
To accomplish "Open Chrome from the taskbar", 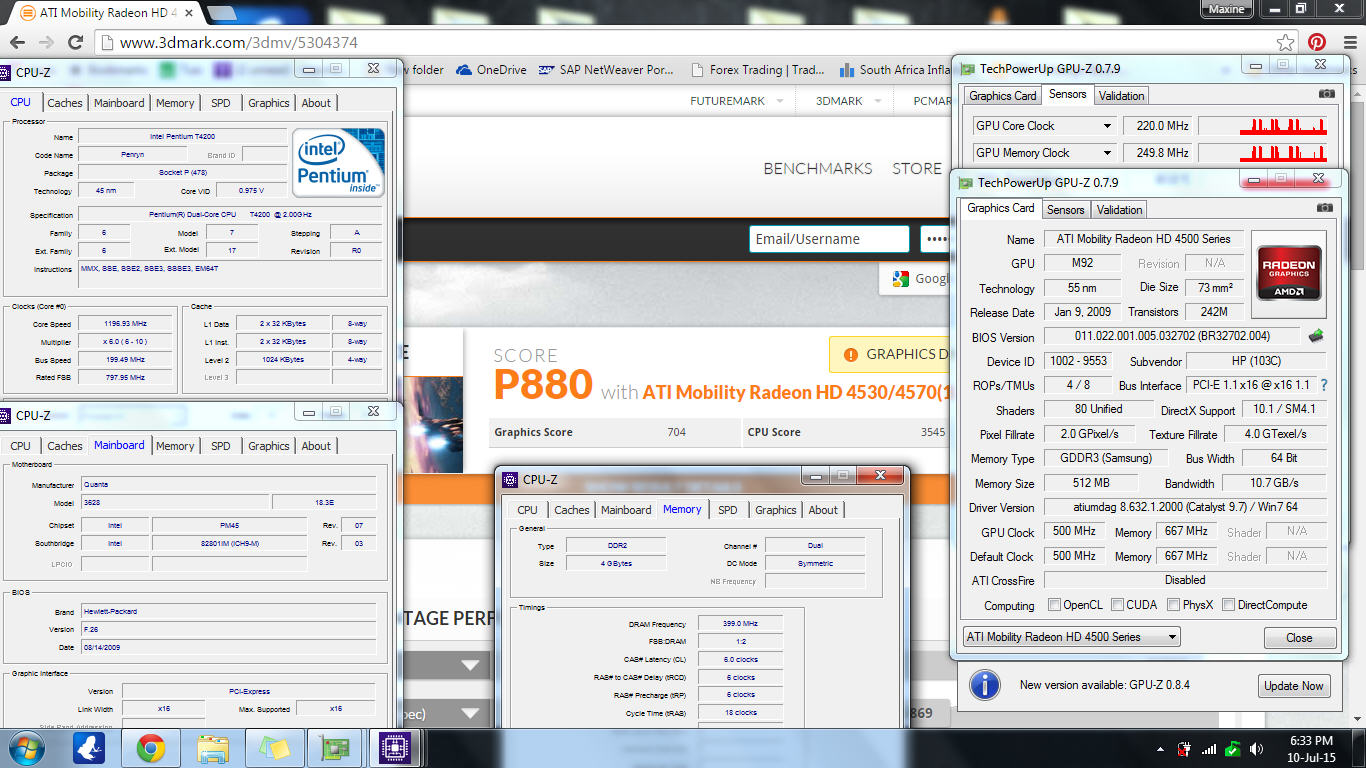I will point(151,748).
